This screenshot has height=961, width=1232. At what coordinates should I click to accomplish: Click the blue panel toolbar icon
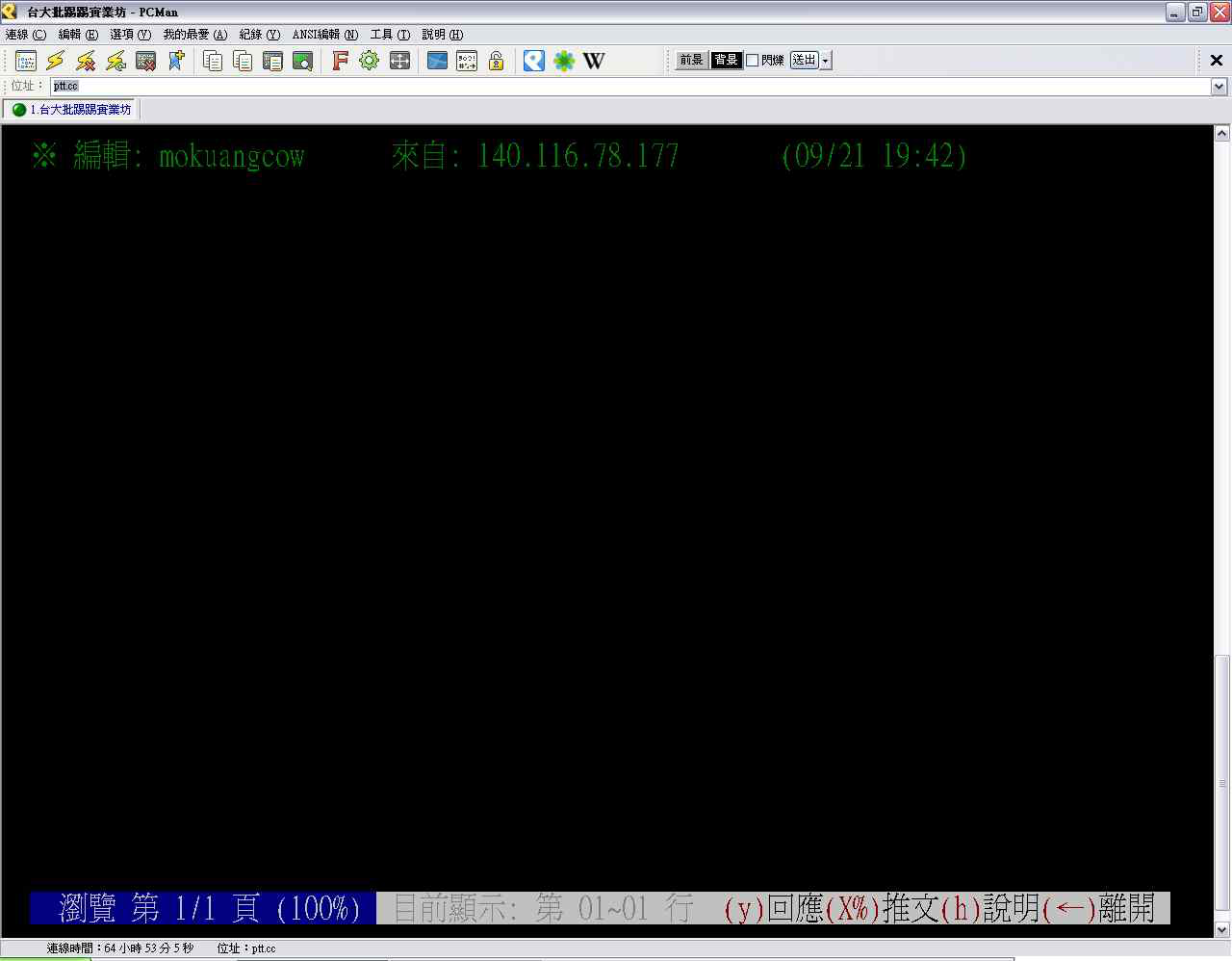[437, 61]
